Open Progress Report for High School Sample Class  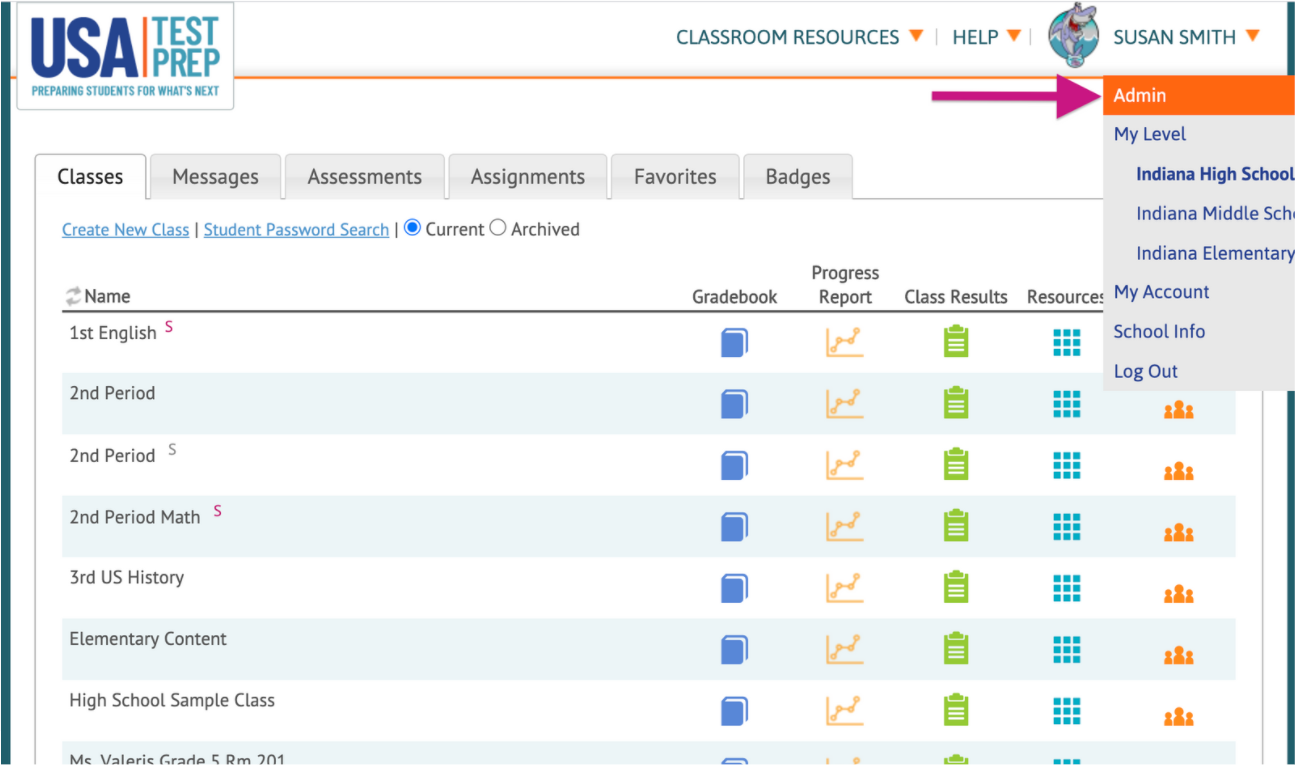click(844, 711)
